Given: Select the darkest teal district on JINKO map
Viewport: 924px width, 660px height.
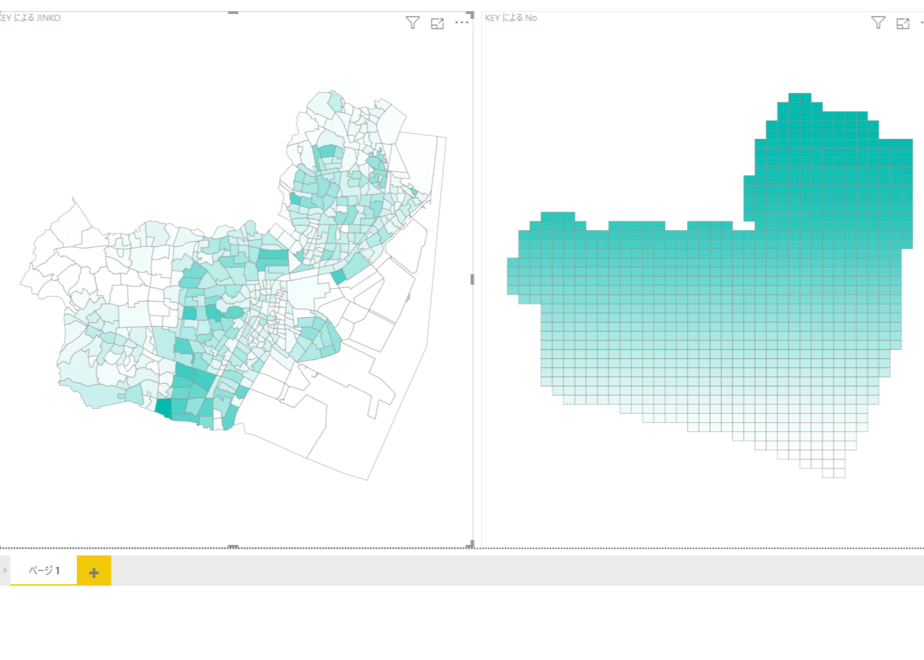Looking at the screenshot, I should (163, 408).
